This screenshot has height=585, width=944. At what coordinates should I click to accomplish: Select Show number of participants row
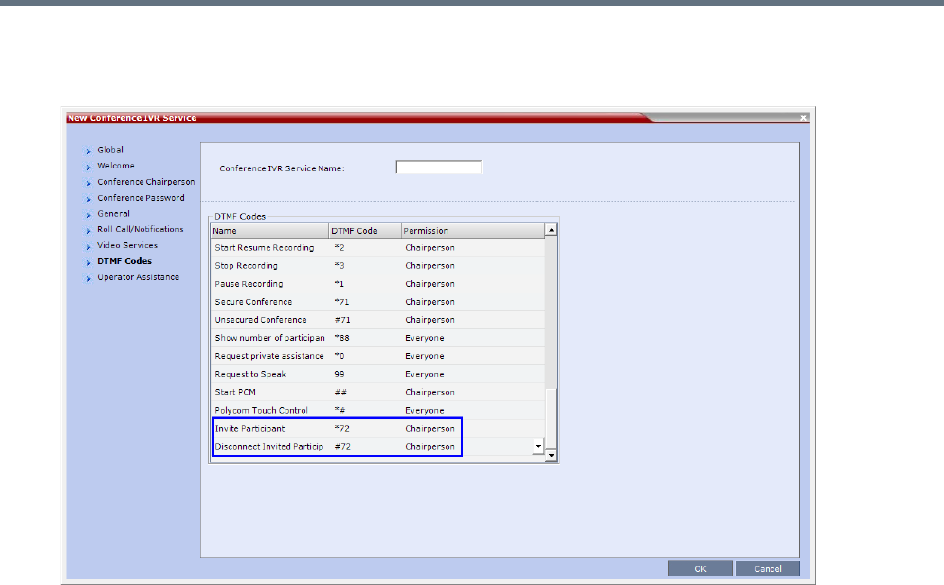377,338
